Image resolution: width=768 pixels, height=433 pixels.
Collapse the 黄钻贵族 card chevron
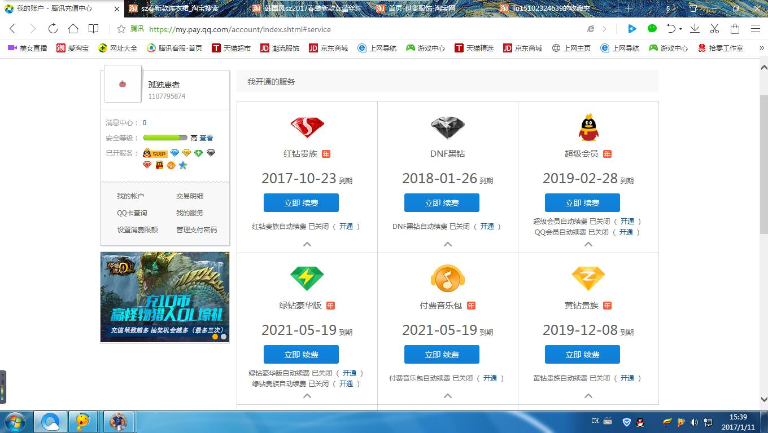[588, 395]
